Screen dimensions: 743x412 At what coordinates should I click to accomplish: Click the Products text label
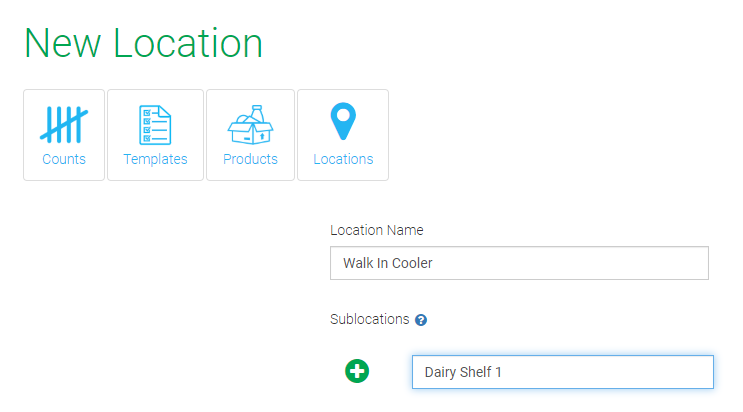click(x=250, y=159)
